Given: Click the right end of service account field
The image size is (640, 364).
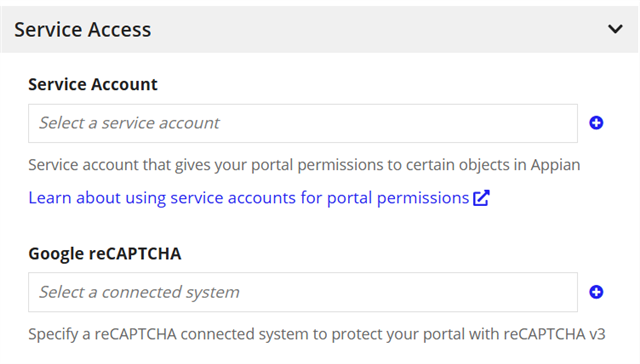Looking at the screenshot, I should coord(563,123).
